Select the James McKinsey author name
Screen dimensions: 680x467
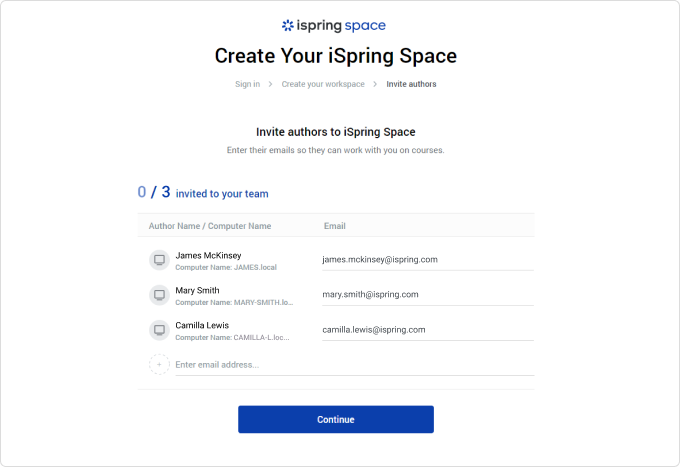pos(208,255)
